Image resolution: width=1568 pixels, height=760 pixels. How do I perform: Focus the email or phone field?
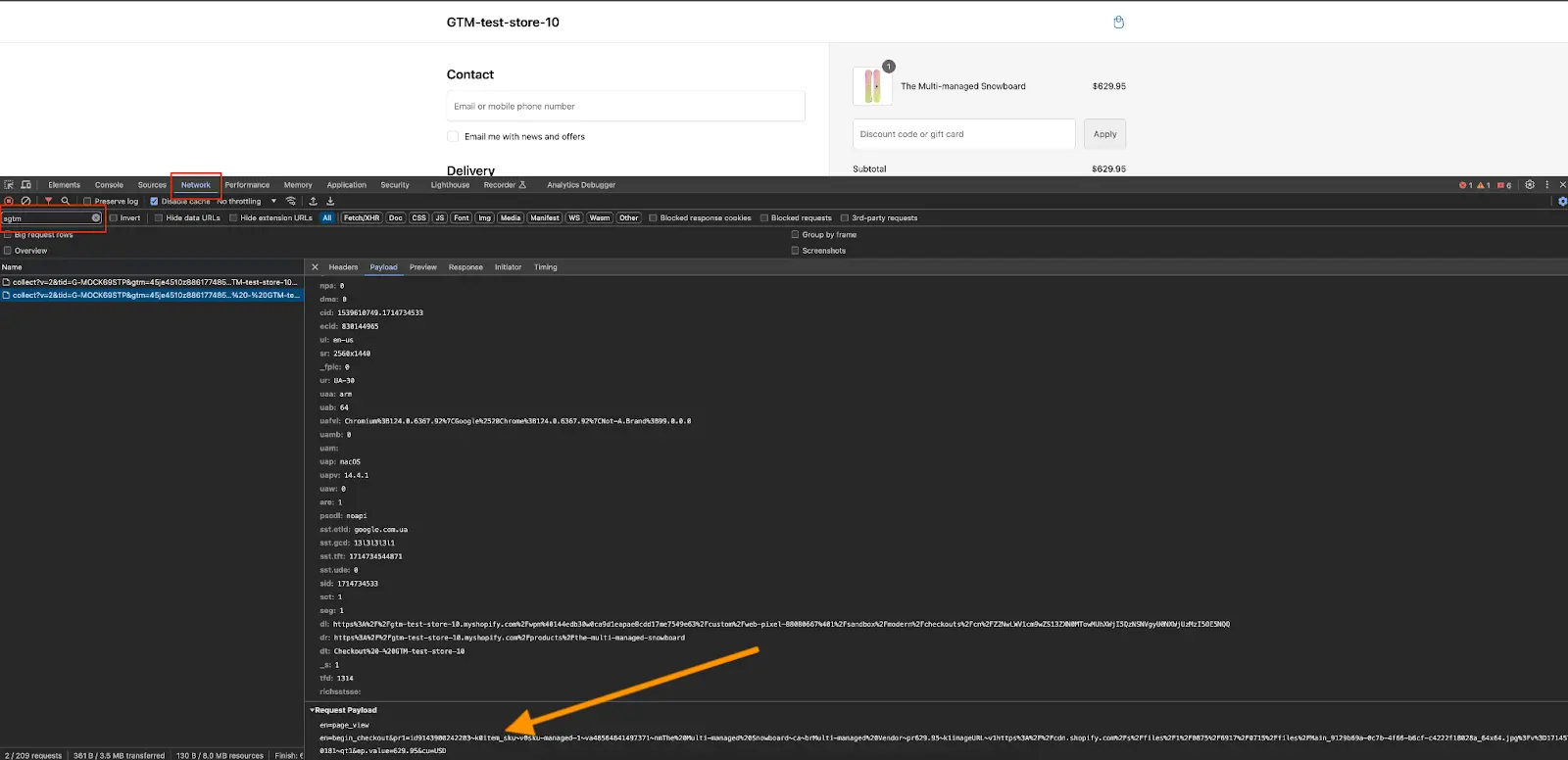click(x=625, y=107)
